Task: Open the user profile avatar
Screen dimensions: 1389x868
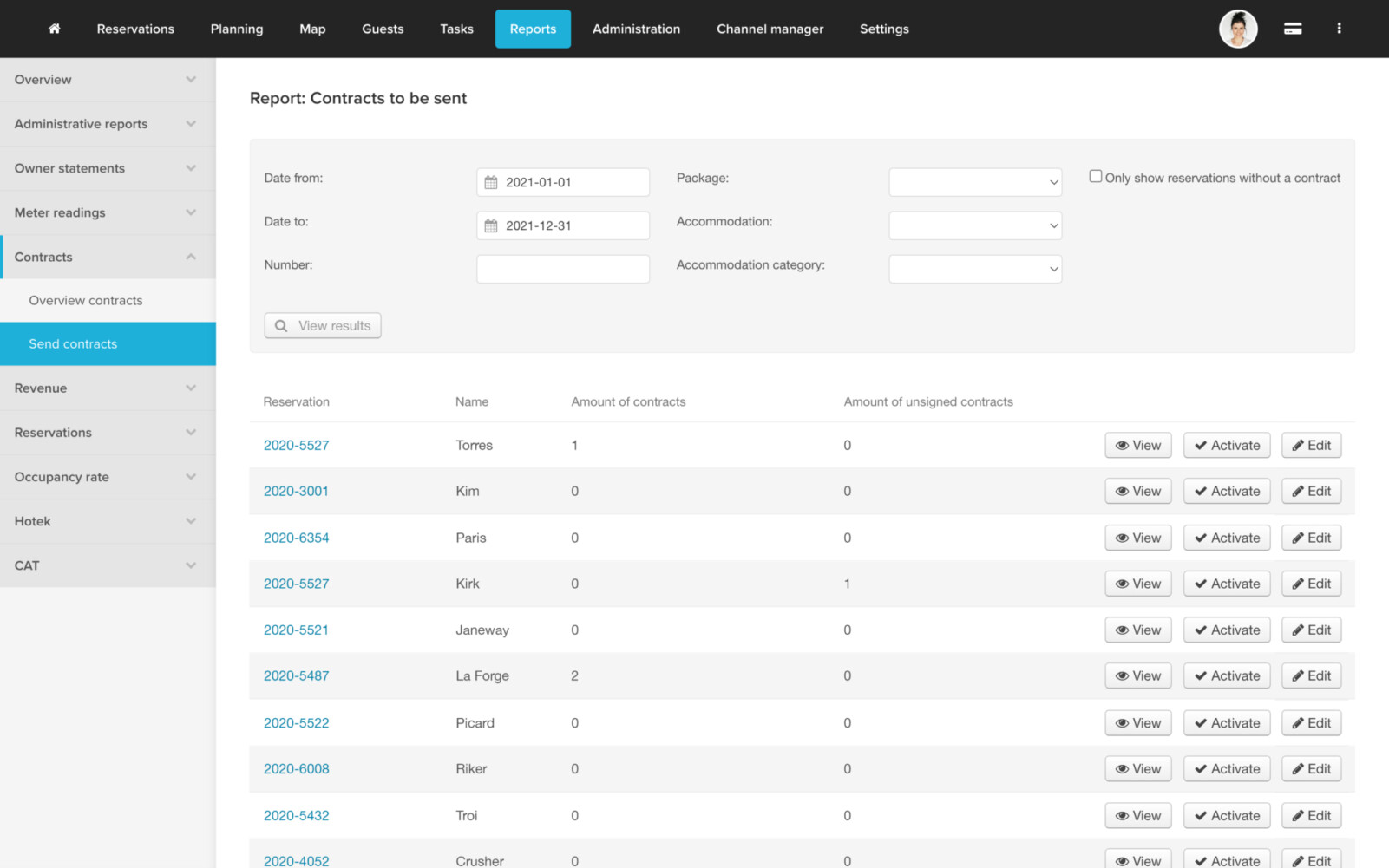Action: (x=1237, y=29)
